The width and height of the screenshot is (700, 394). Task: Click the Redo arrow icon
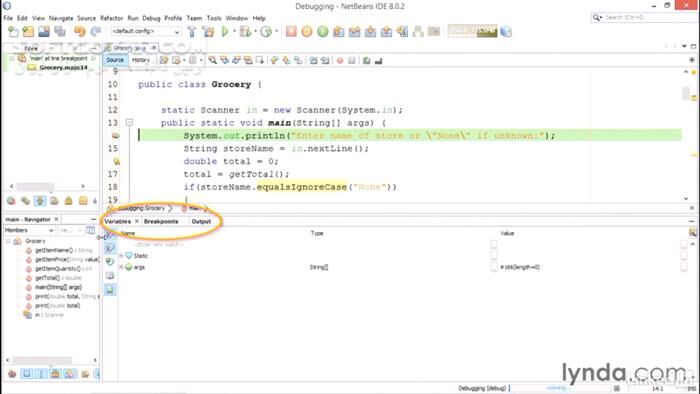96,32
